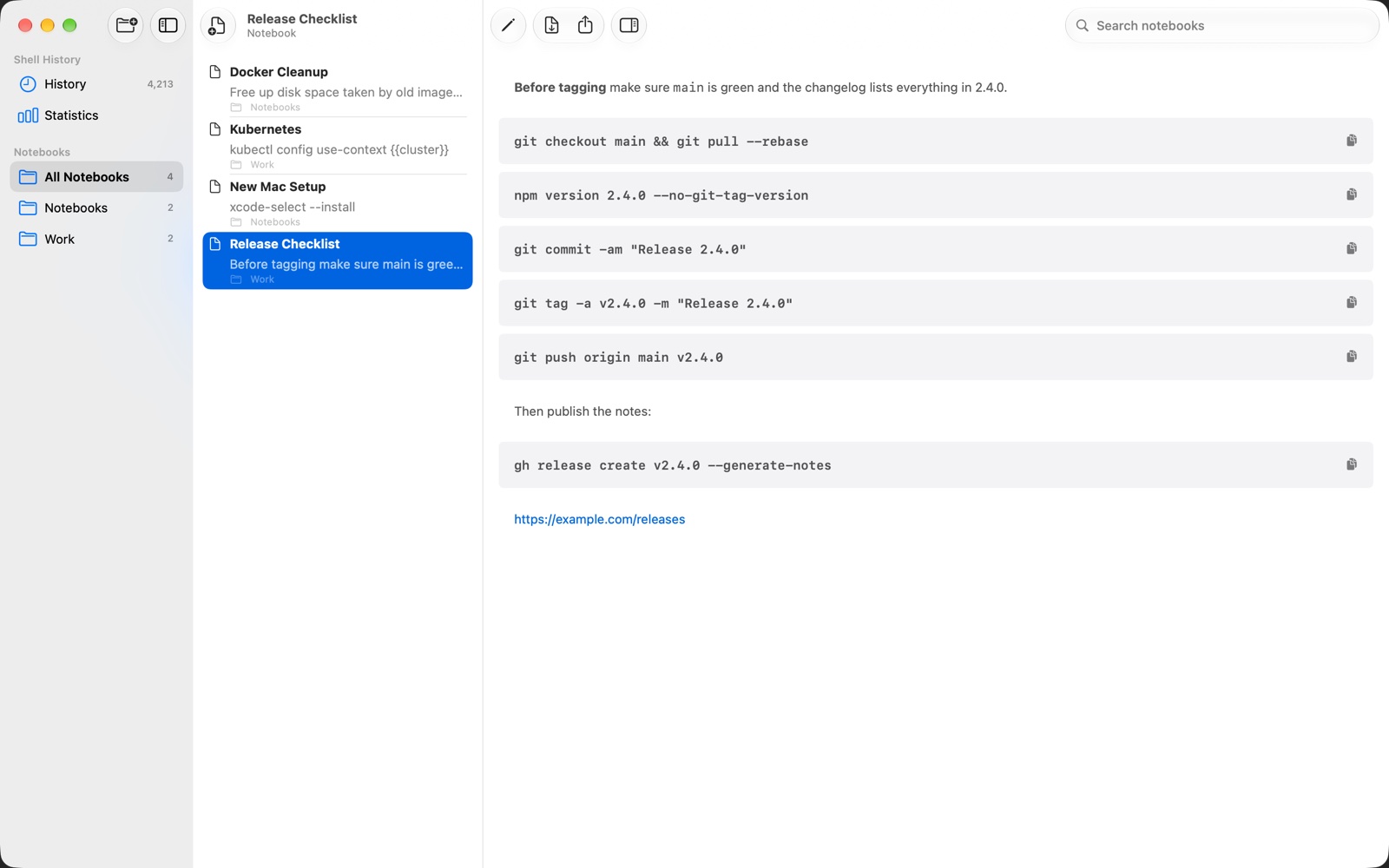Copy the git checkout main command

(1352, 141)
